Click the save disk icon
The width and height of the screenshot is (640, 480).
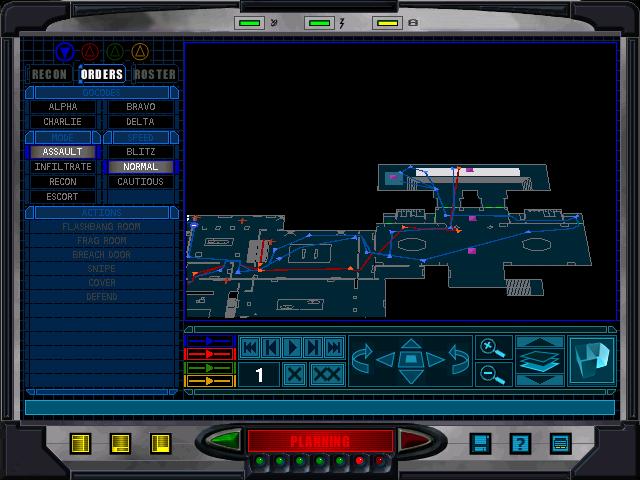[x=480, y=443]
